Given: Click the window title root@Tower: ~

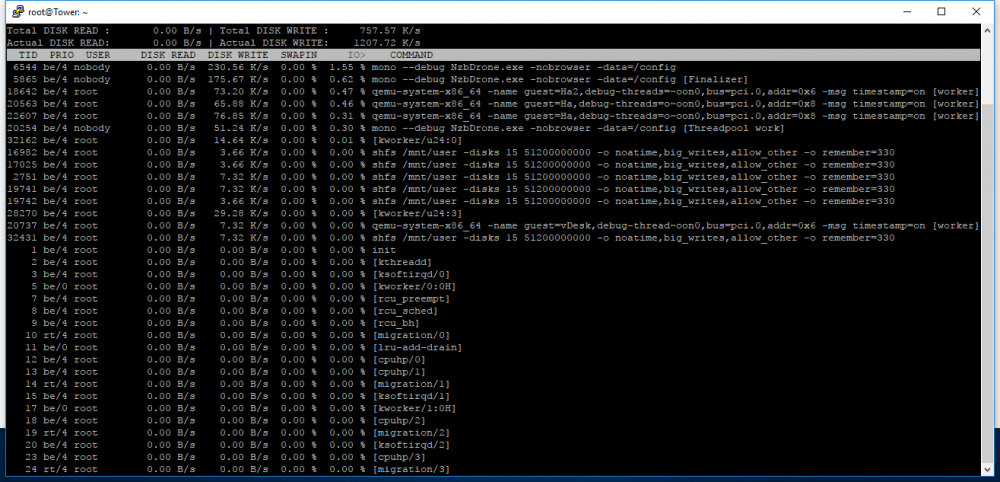Looking at the screenshot, I should click(x=57, y=11).
